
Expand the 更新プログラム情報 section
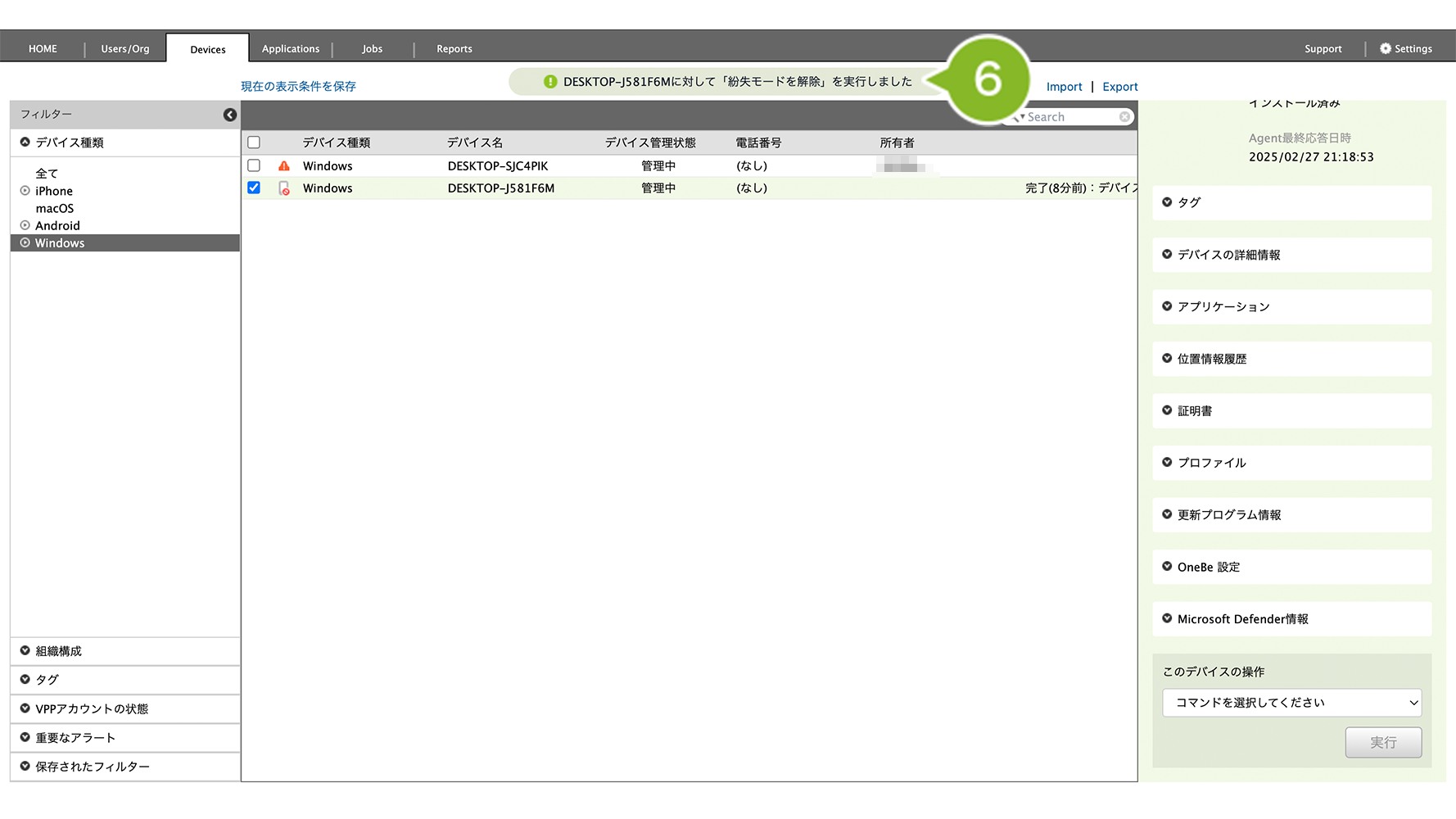1291,514
